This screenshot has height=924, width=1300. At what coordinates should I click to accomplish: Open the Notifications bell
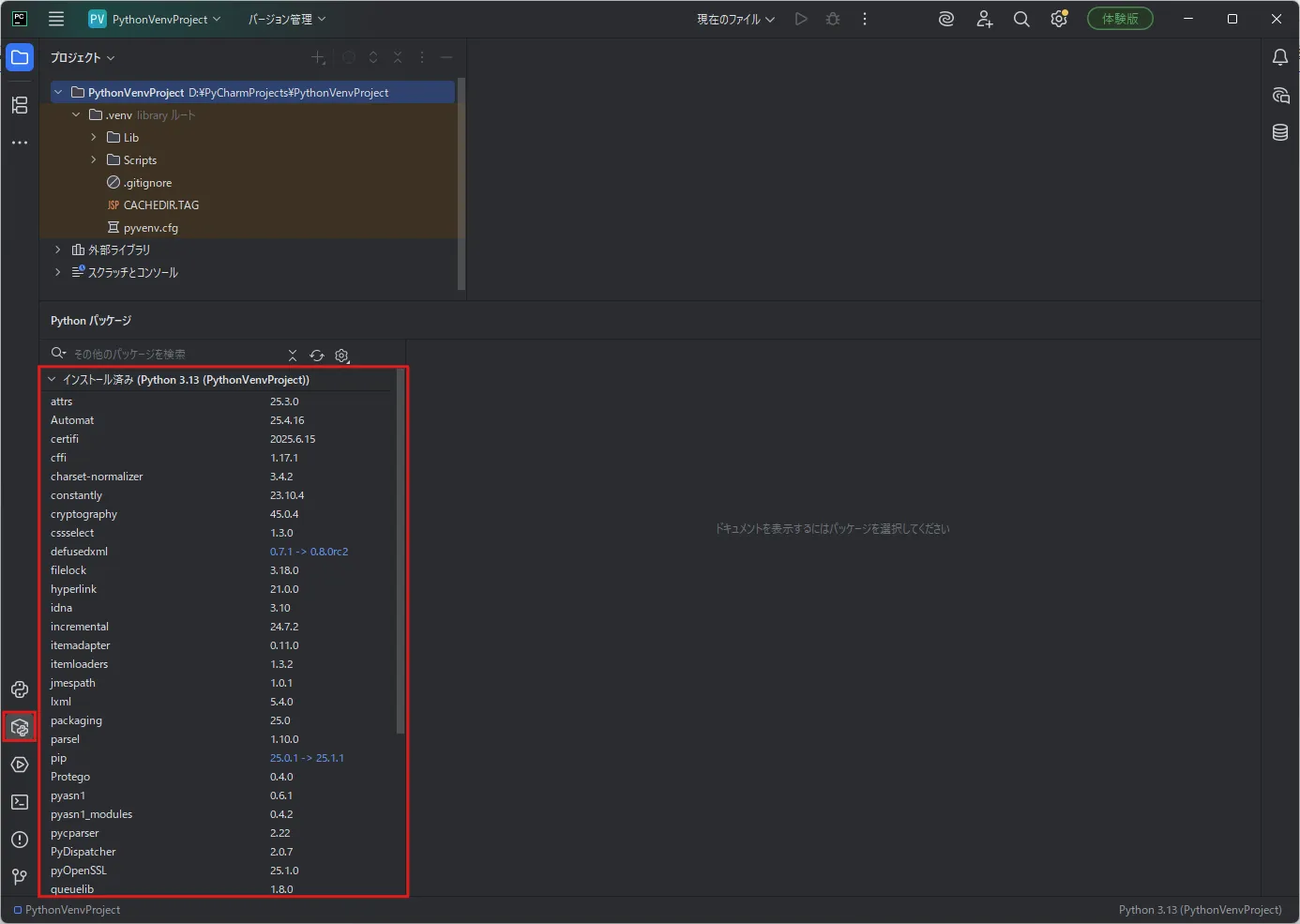(1280, 57)
